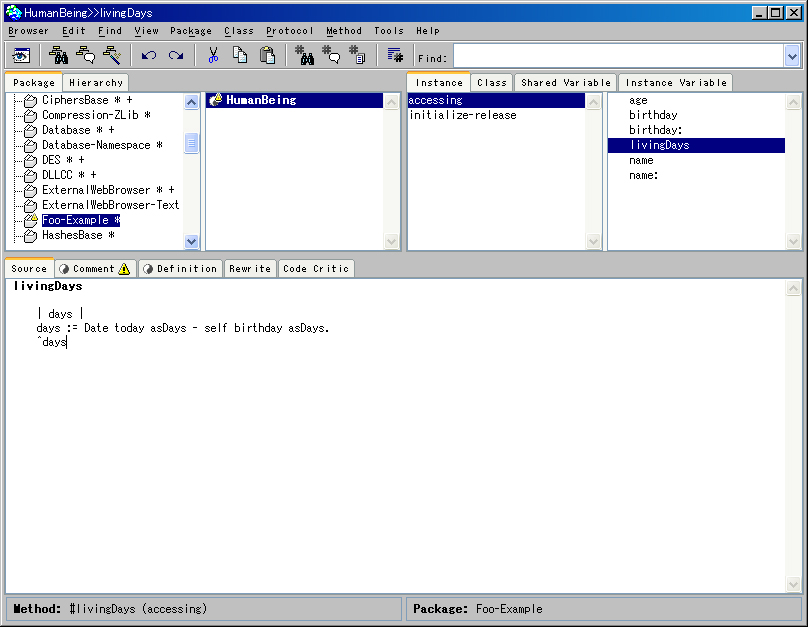
Task: Click the package icon beside DES
Action: (30, 161)
